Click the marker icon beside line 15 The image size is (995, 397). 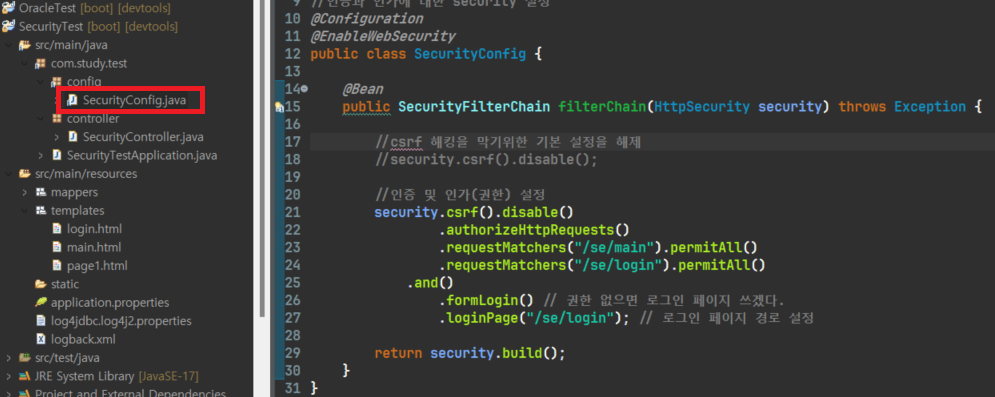pos(279,108)
